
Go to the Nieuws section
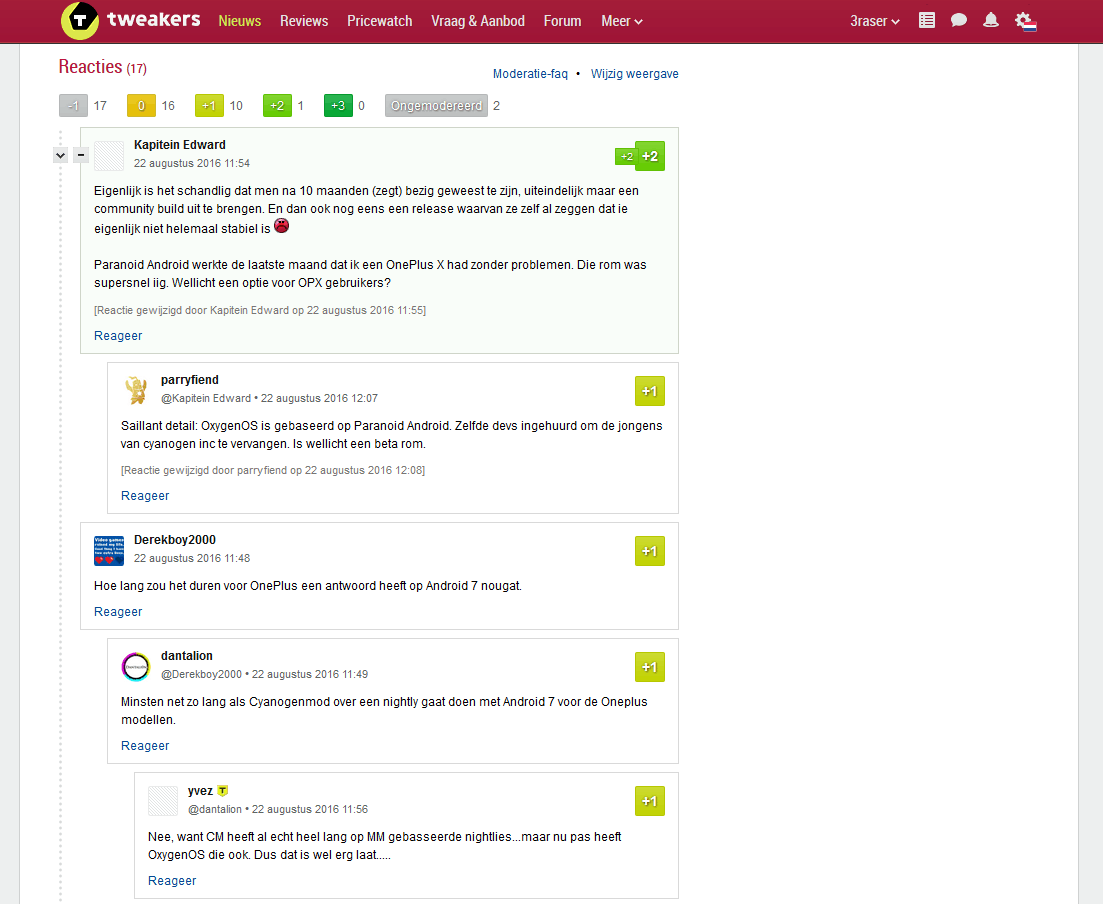pyautogui.click(x=239, y=21)
